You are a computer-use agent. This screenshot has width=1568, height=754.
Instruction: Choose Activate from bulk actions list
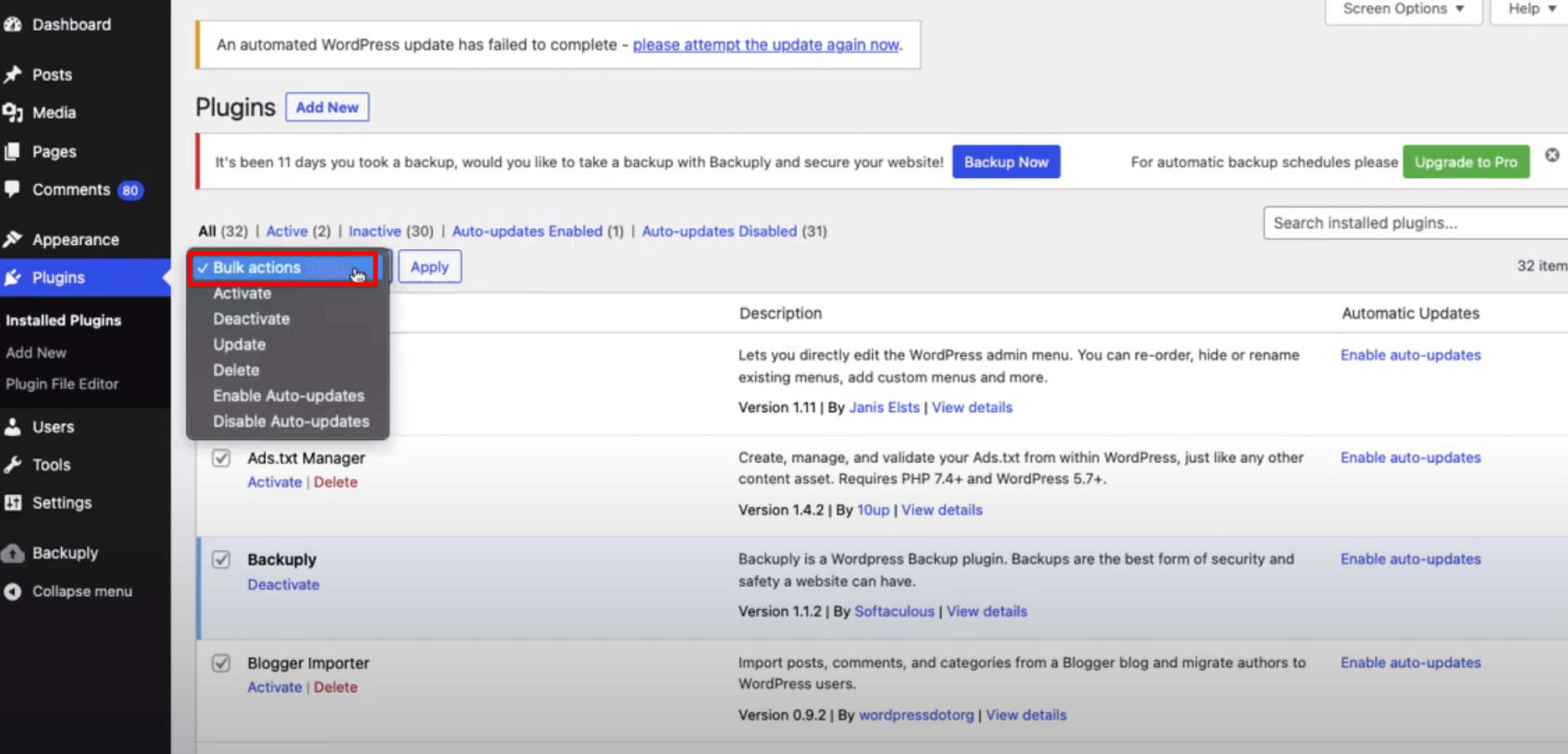click(x=242, y=293)
